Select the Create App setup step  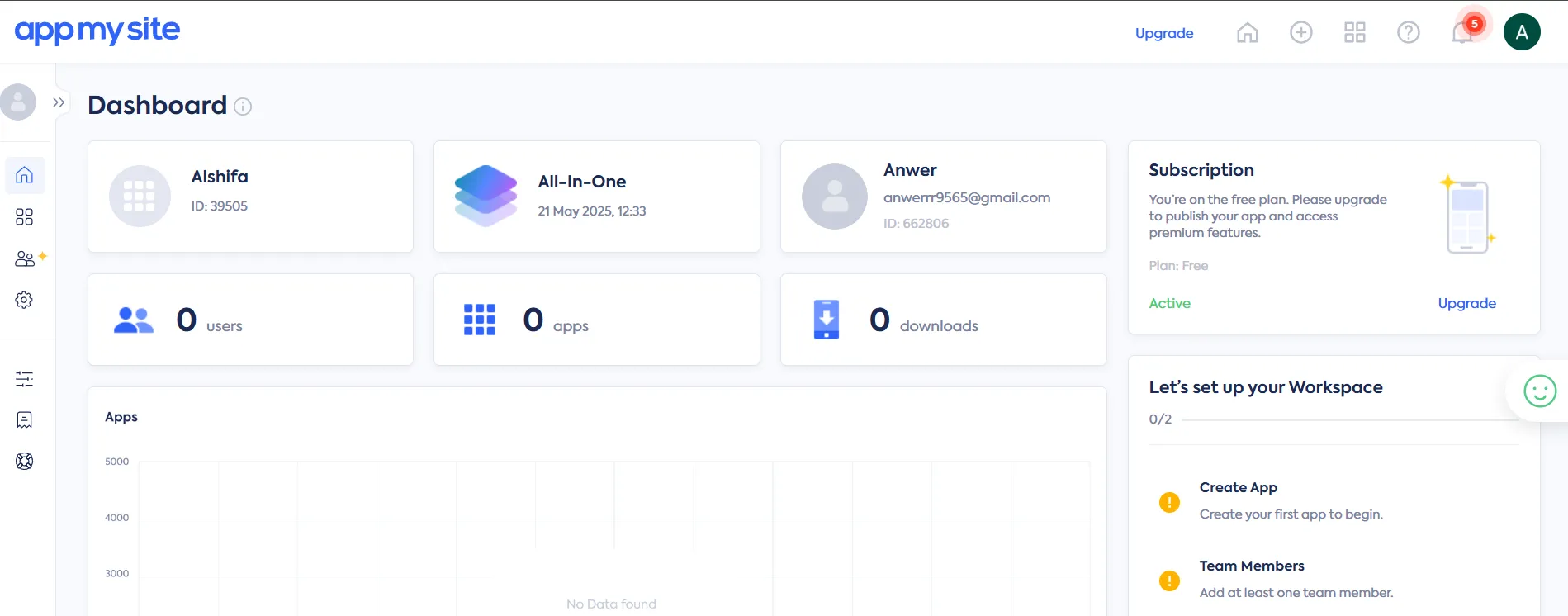(1238, 488)
